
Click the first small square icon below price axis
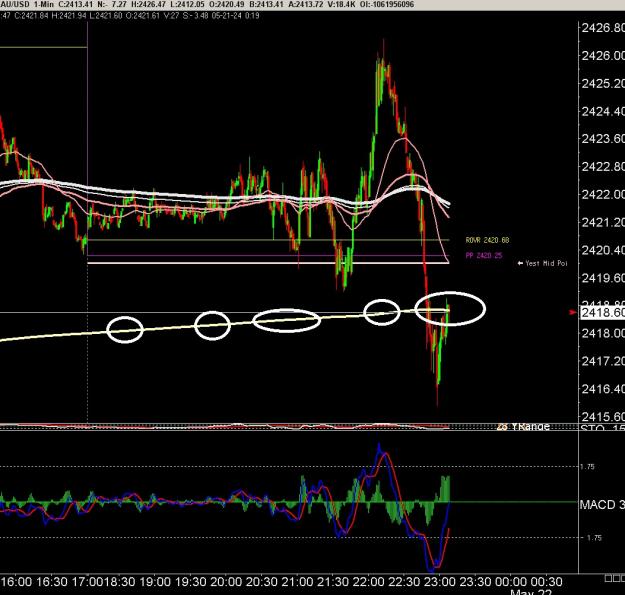coord(607,578)
